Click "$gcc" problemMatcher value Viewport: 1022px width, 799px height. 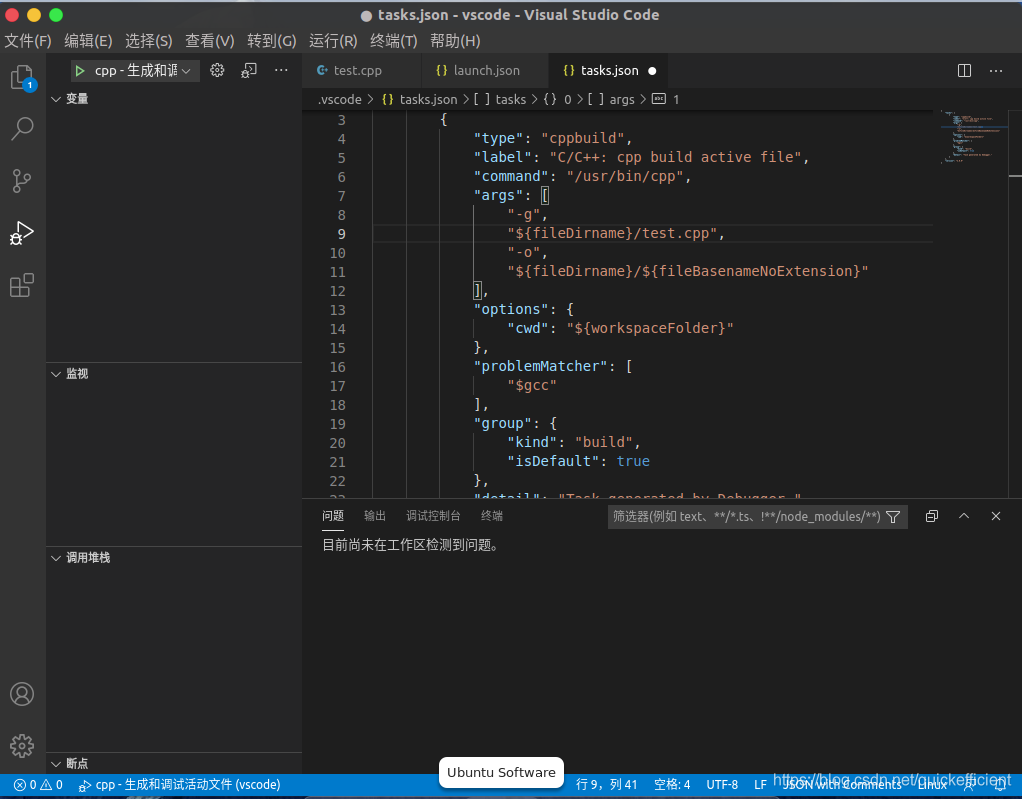[x=532, y=385]
